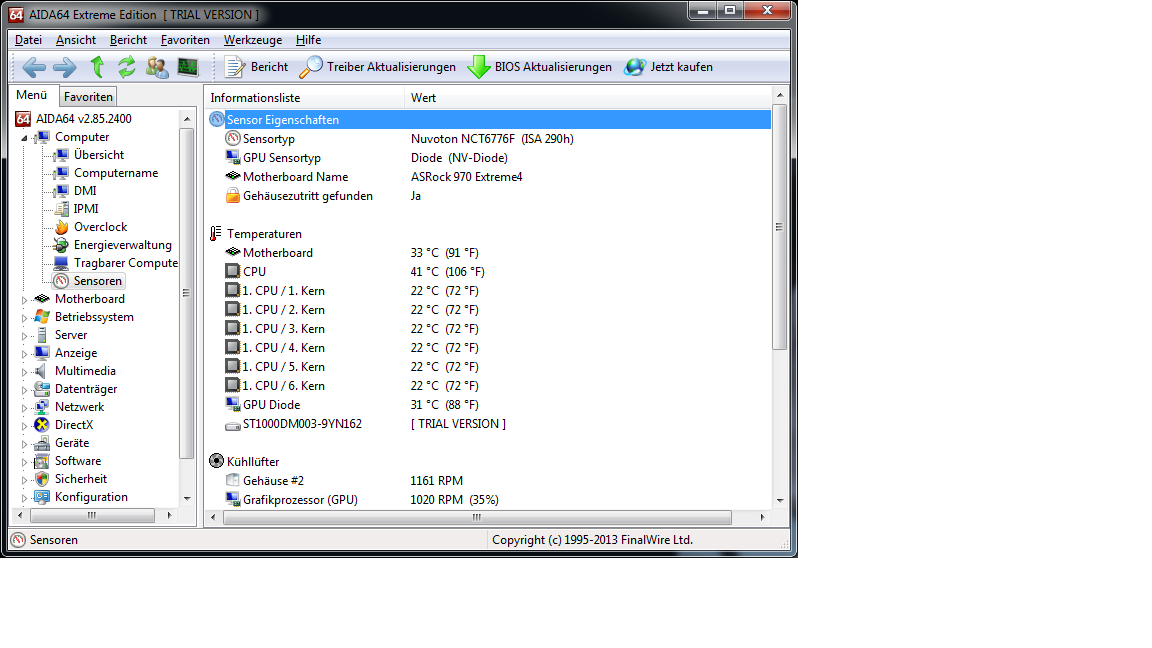Select the CPU 41 °C temperature row
The image size is (1152, 648).
(489, 272)
